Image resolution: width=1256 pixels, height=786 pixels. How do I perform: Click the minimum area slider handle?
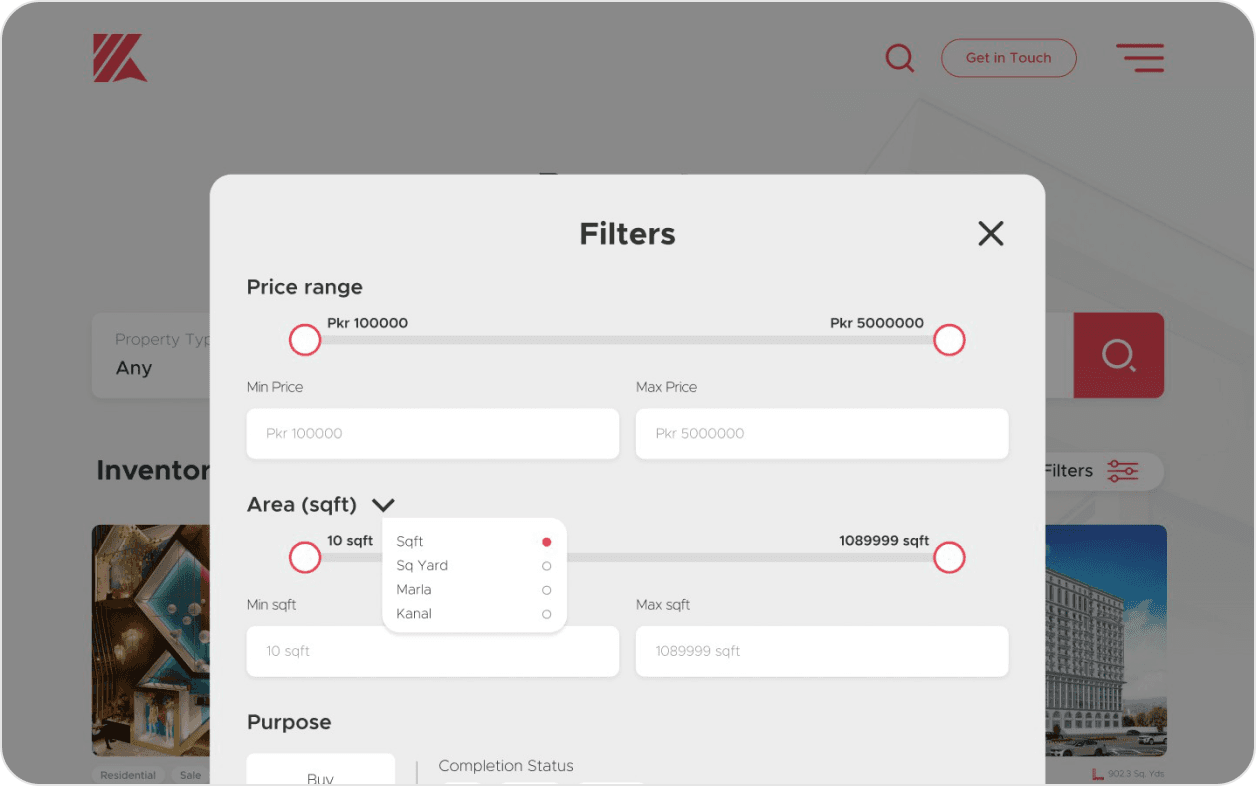[305, 557]
